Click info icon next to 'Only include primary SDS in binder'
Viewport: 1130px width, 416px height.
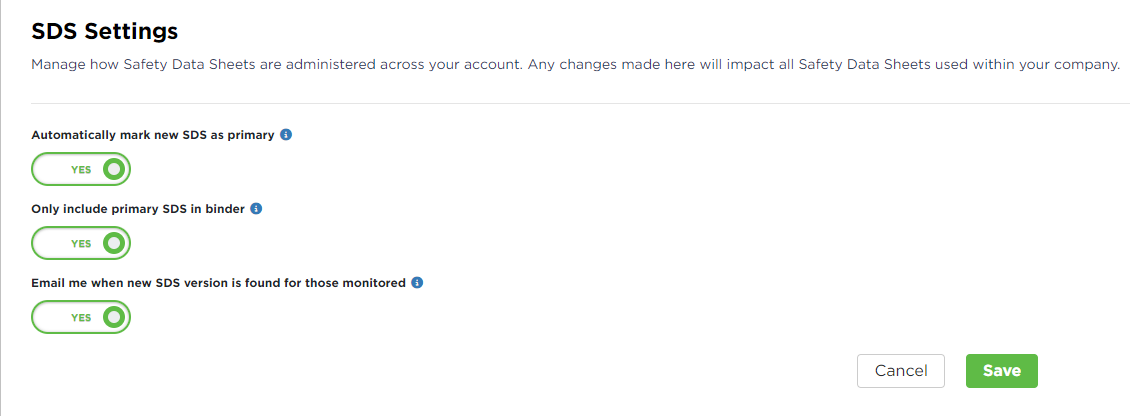pos(256,209)
